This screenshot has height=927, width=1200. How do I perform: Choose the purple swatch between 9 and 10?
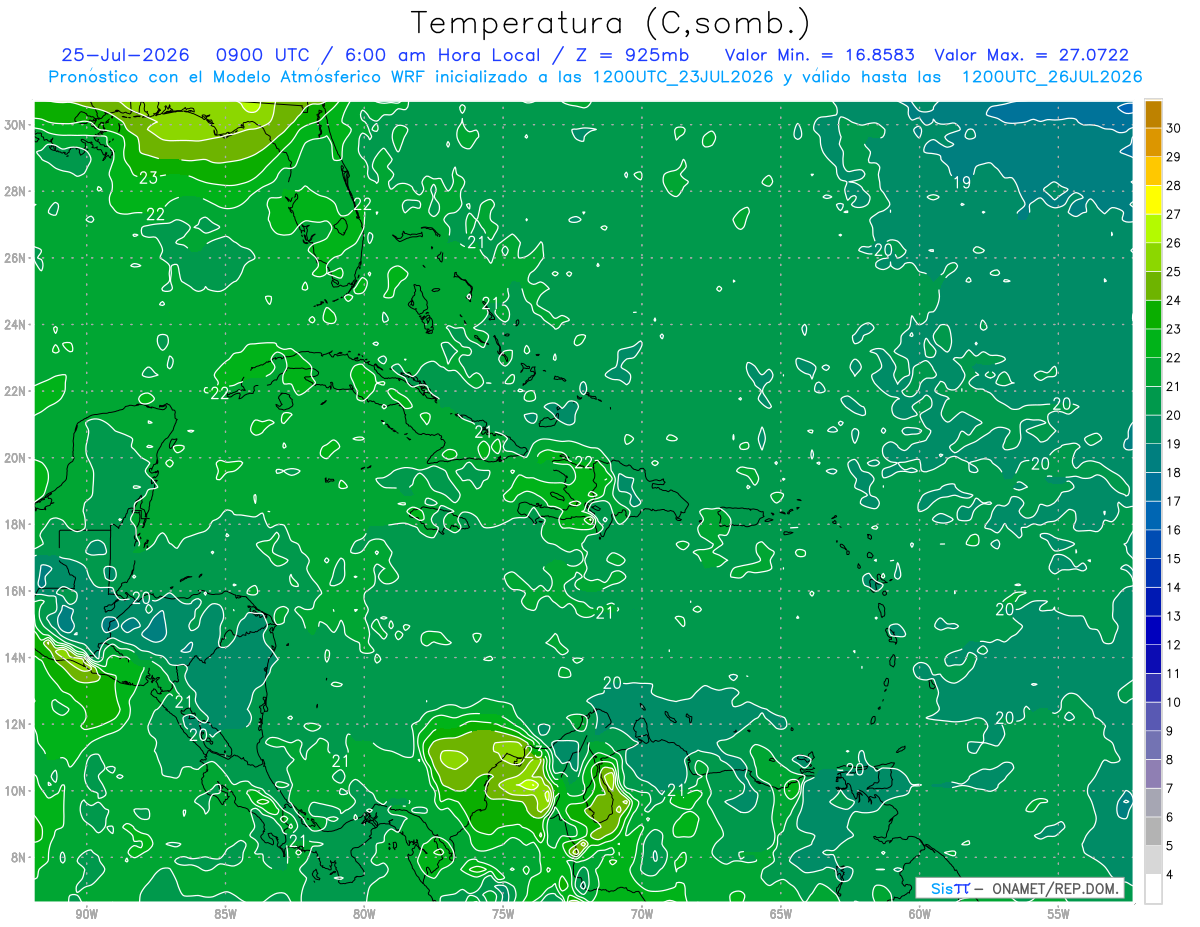click(1153, 717)
